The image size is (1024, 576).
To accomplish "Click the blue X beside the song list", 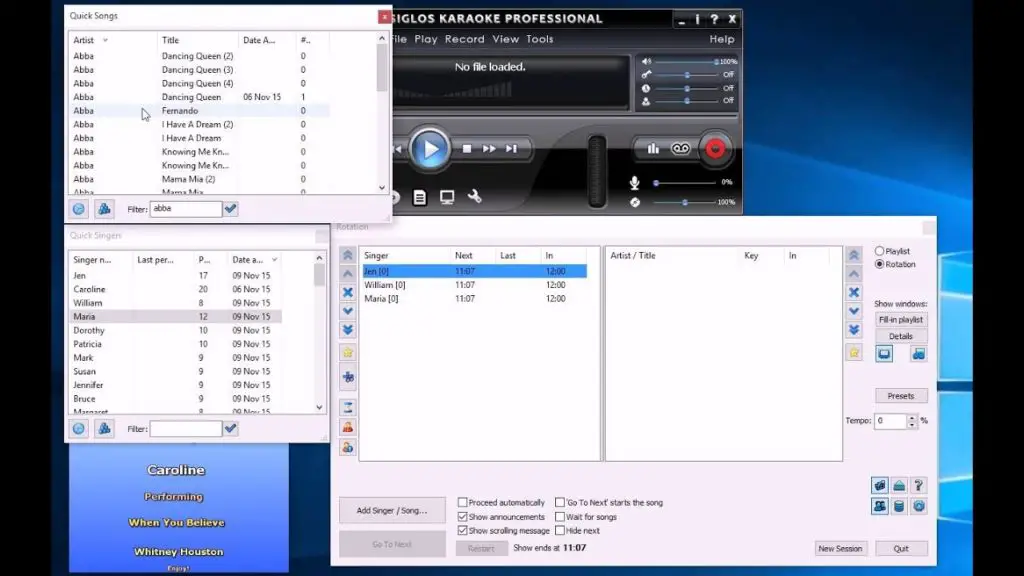I will pos(854,292).
